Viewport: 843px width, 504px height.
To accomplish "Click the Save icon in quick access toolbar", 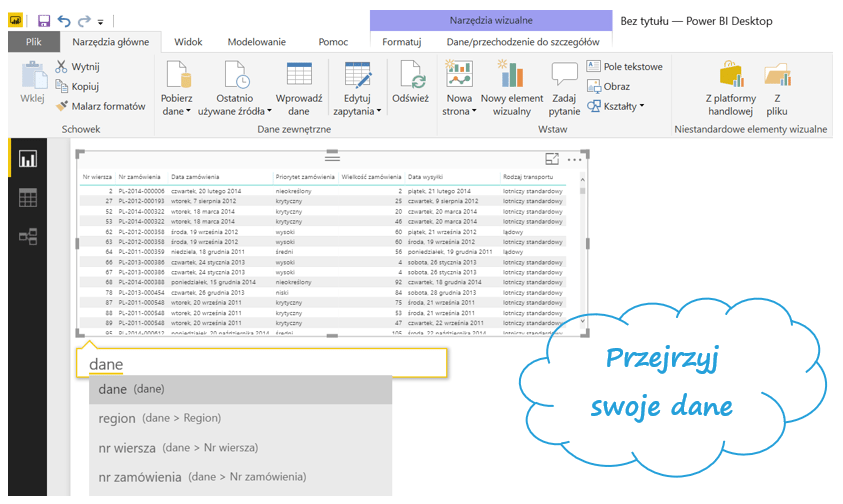I will [44, 20].
